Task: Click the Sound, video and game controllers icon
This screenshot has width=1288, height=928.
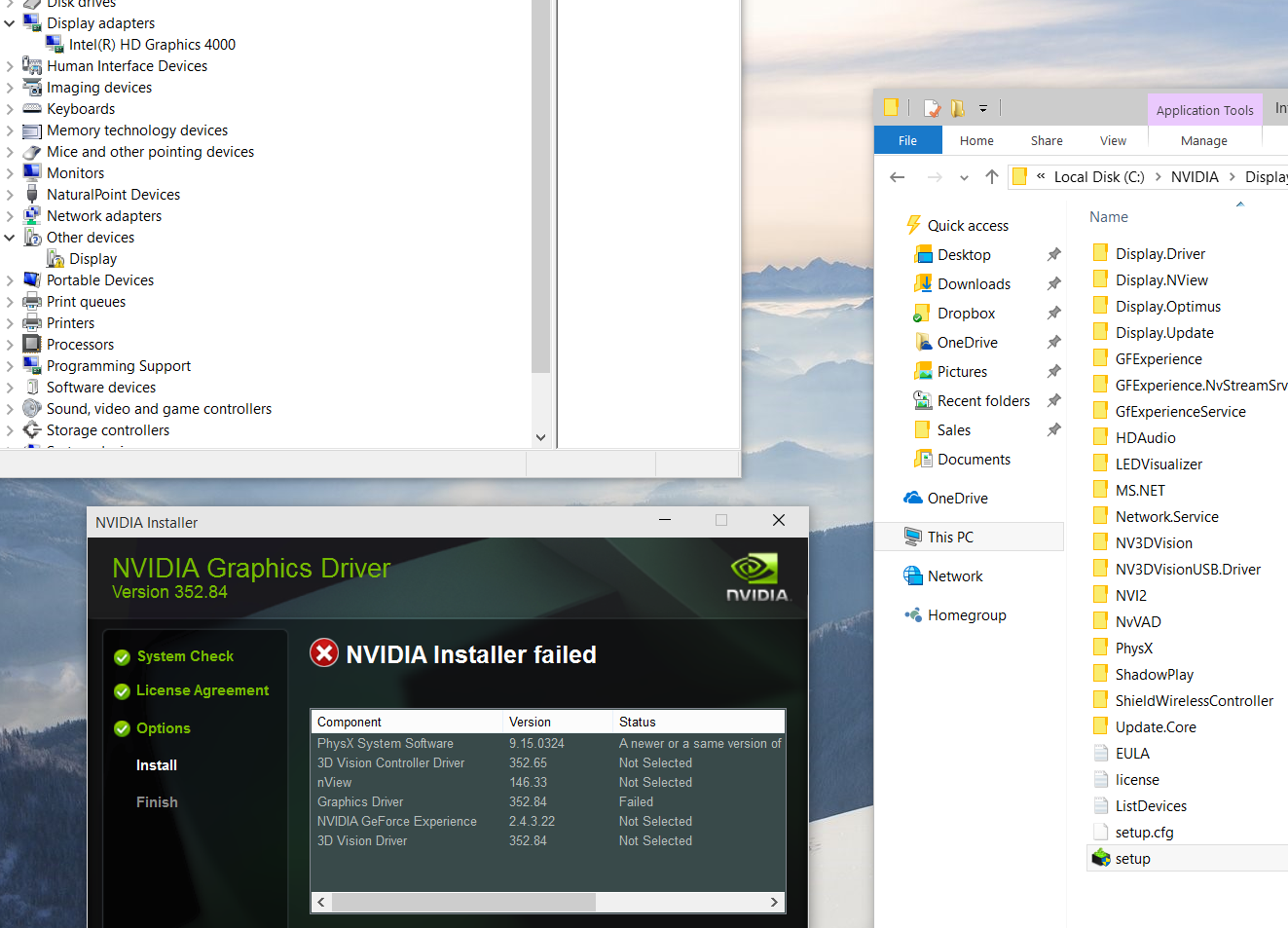Action: coord(32,408)
